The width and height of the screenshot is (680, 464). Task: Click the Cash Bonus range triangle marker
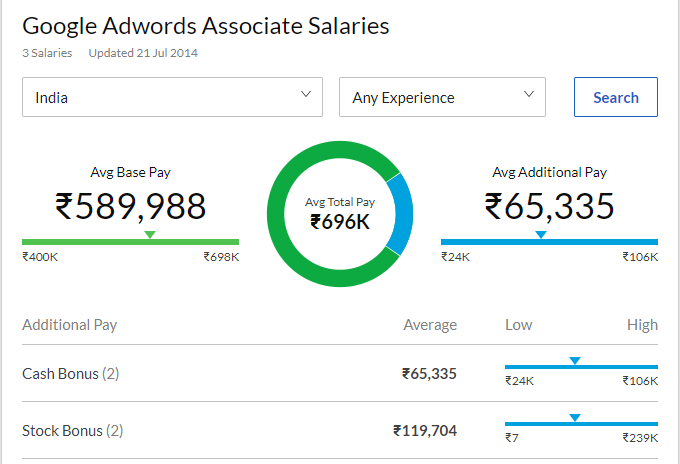575,360
